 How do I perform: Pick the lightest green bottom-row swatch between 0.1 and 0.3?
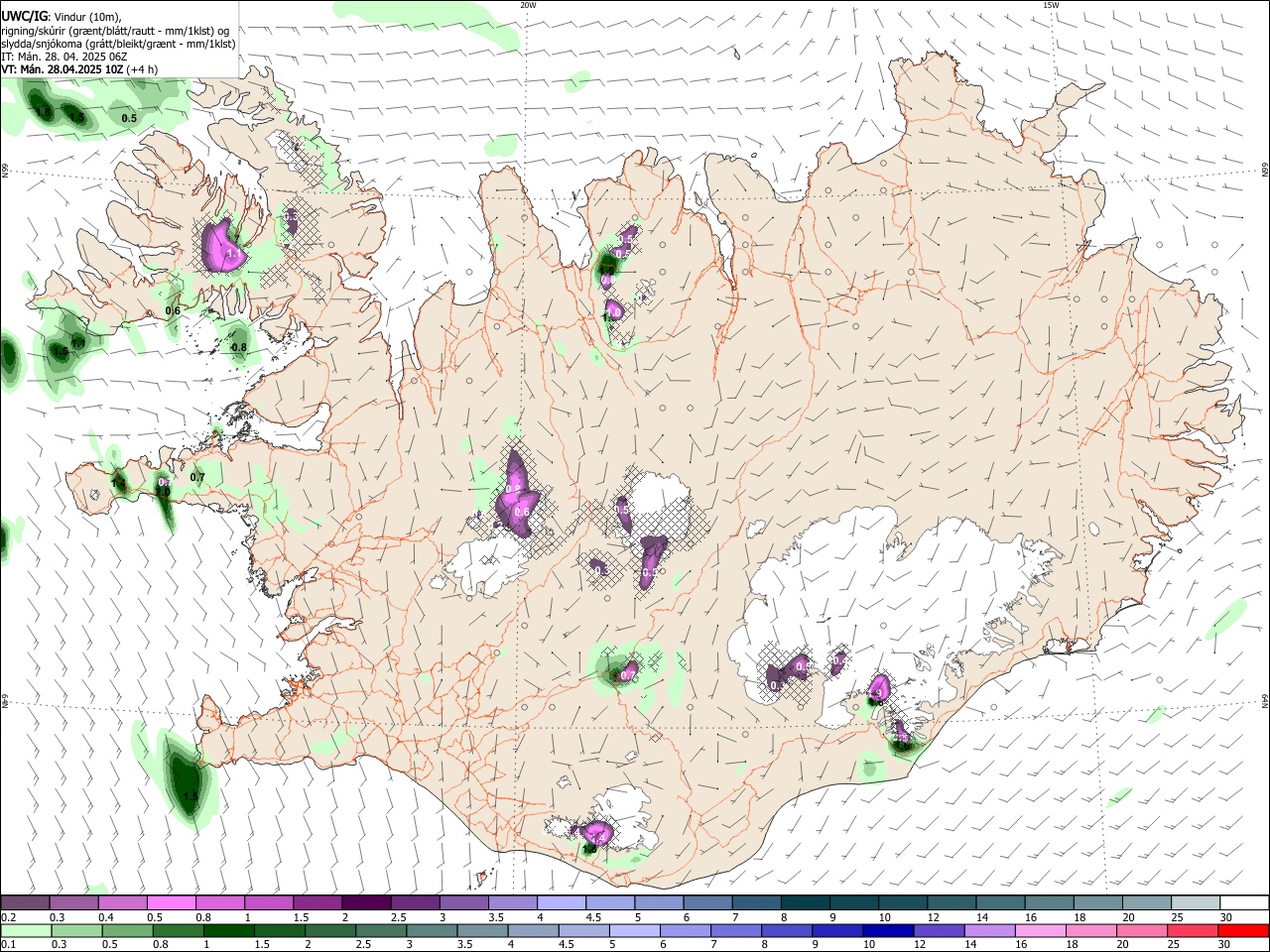(x=25, y=930)
